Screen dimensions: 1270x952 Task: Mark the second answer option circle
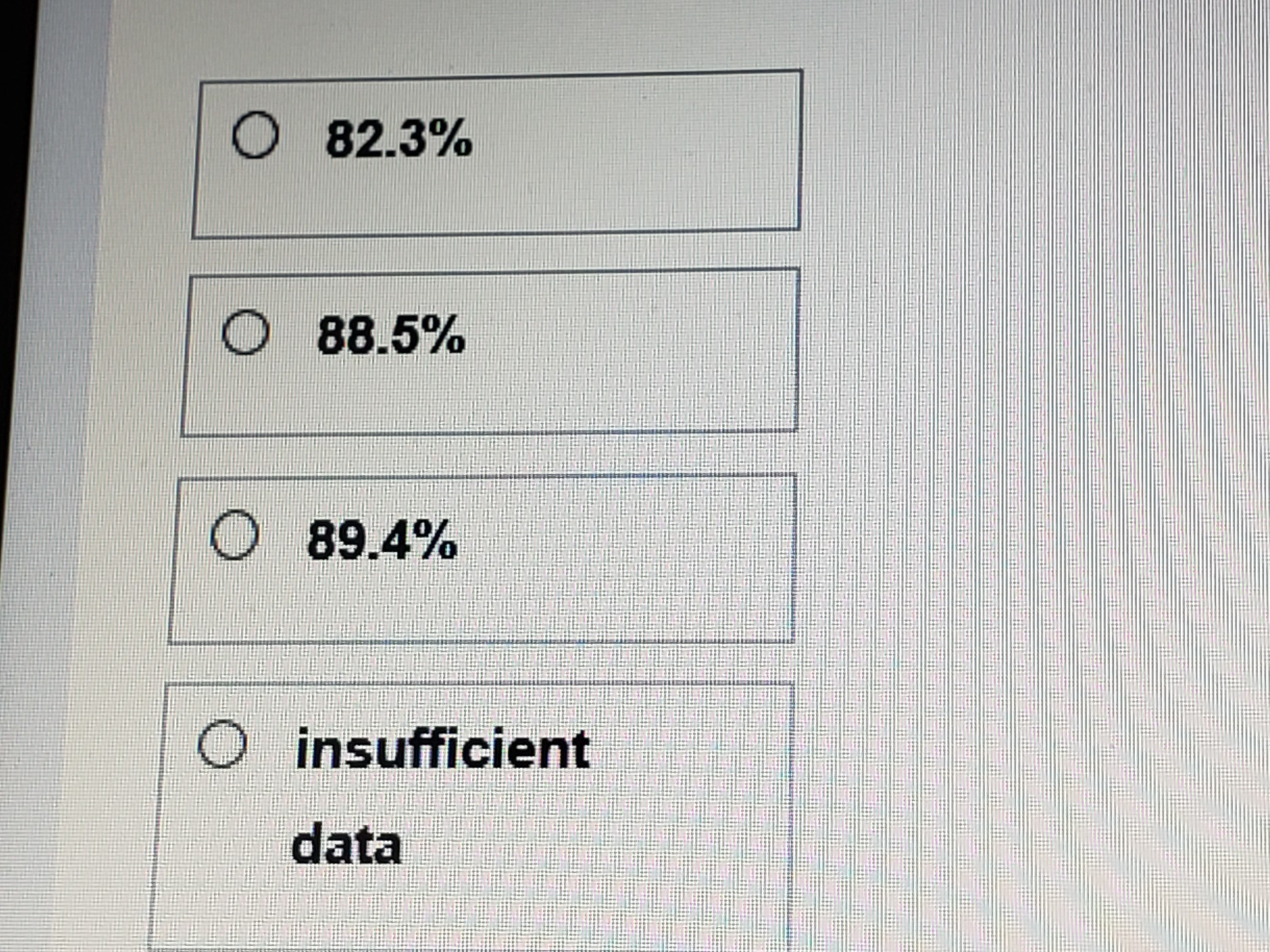click(x=246, y=332)
